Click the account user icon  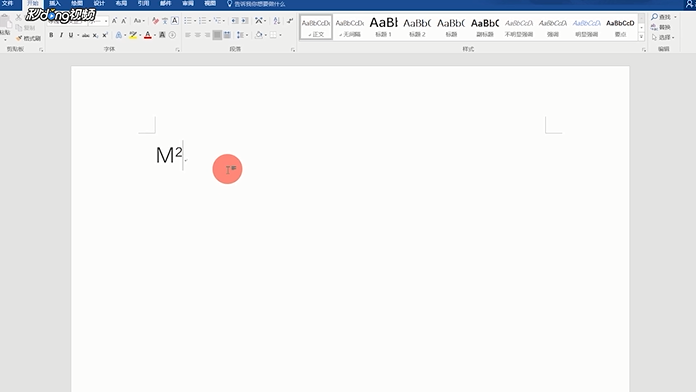click(689, 4)
